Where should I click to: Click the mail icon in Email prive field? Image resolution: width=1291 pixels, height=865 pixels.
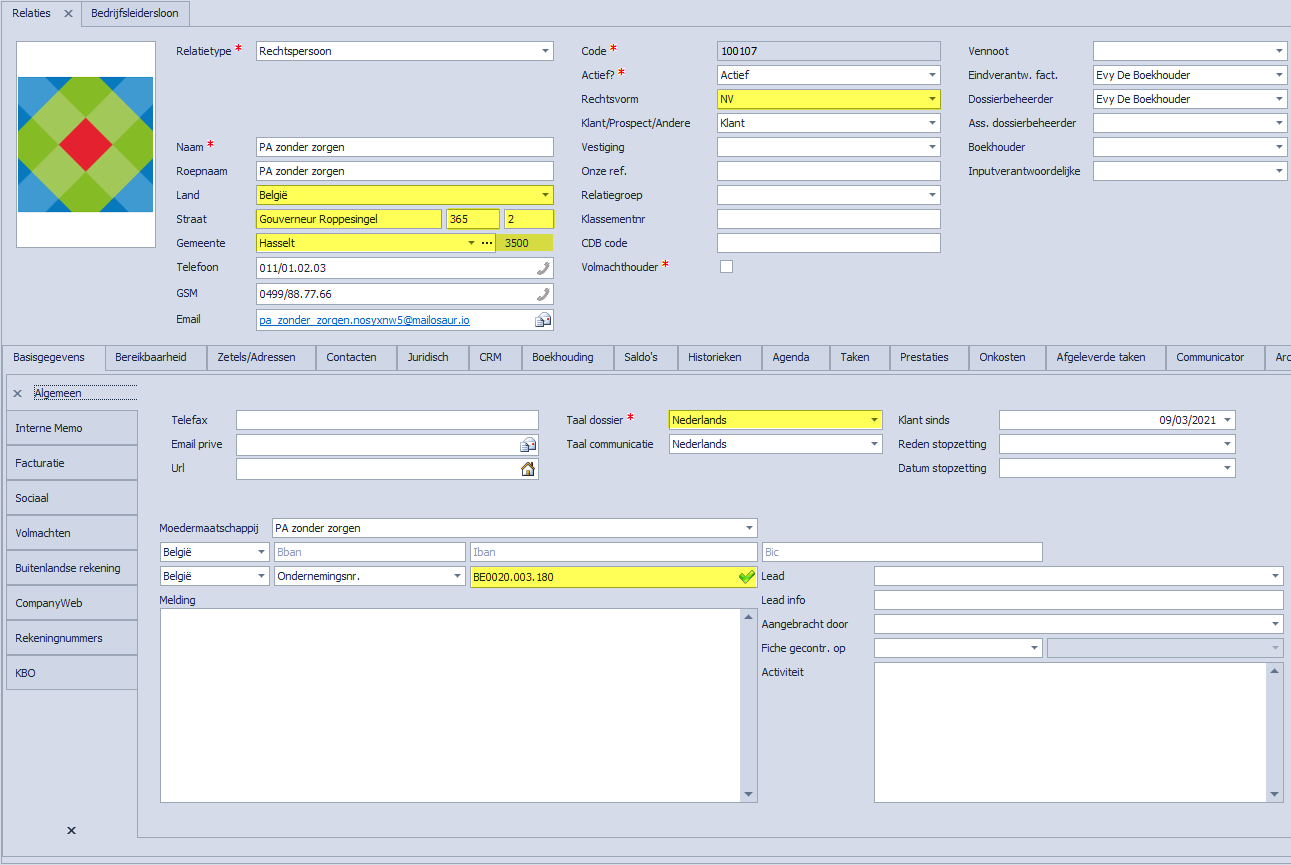528,445
